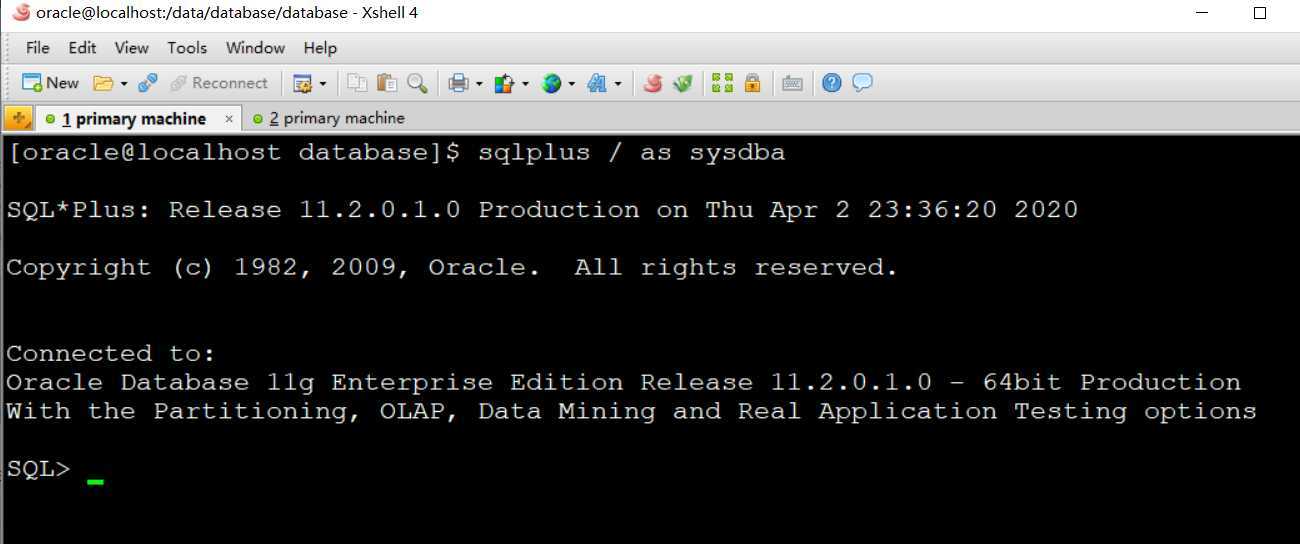Viewport: 1300px width, 544px height.
Task: Expand the globe encoding dropdown arrow
Action: point(571,83)
